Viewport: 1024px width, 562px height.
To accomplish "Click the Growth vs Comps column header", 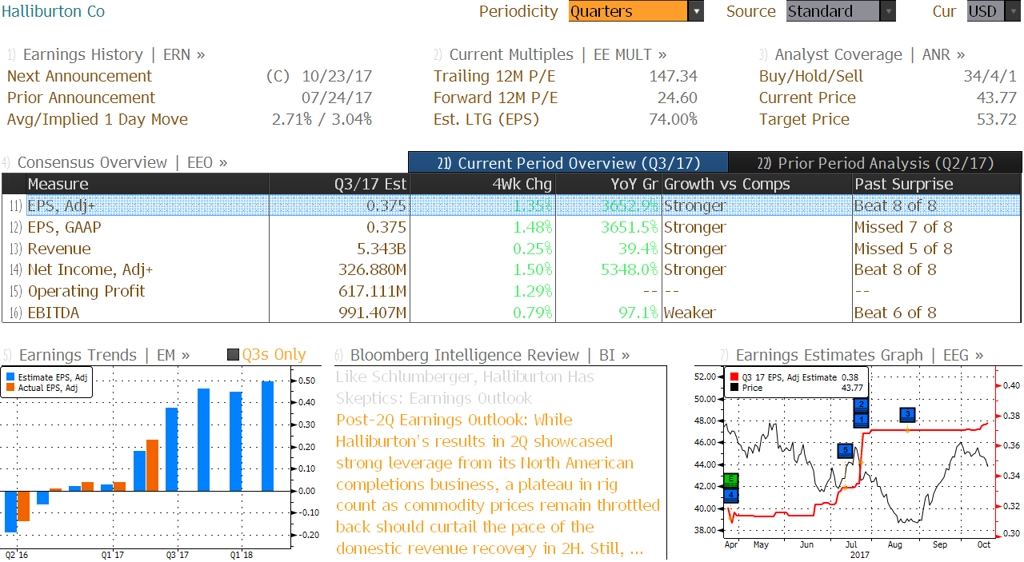I will [x=756, y=184].
